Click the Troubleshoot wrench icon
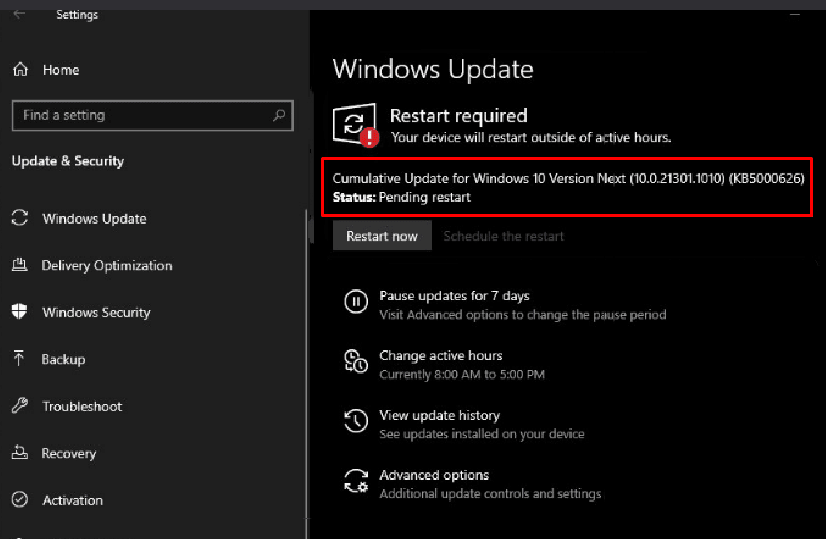This screenshot has width=826, height=539. click(x=19, y=406)
